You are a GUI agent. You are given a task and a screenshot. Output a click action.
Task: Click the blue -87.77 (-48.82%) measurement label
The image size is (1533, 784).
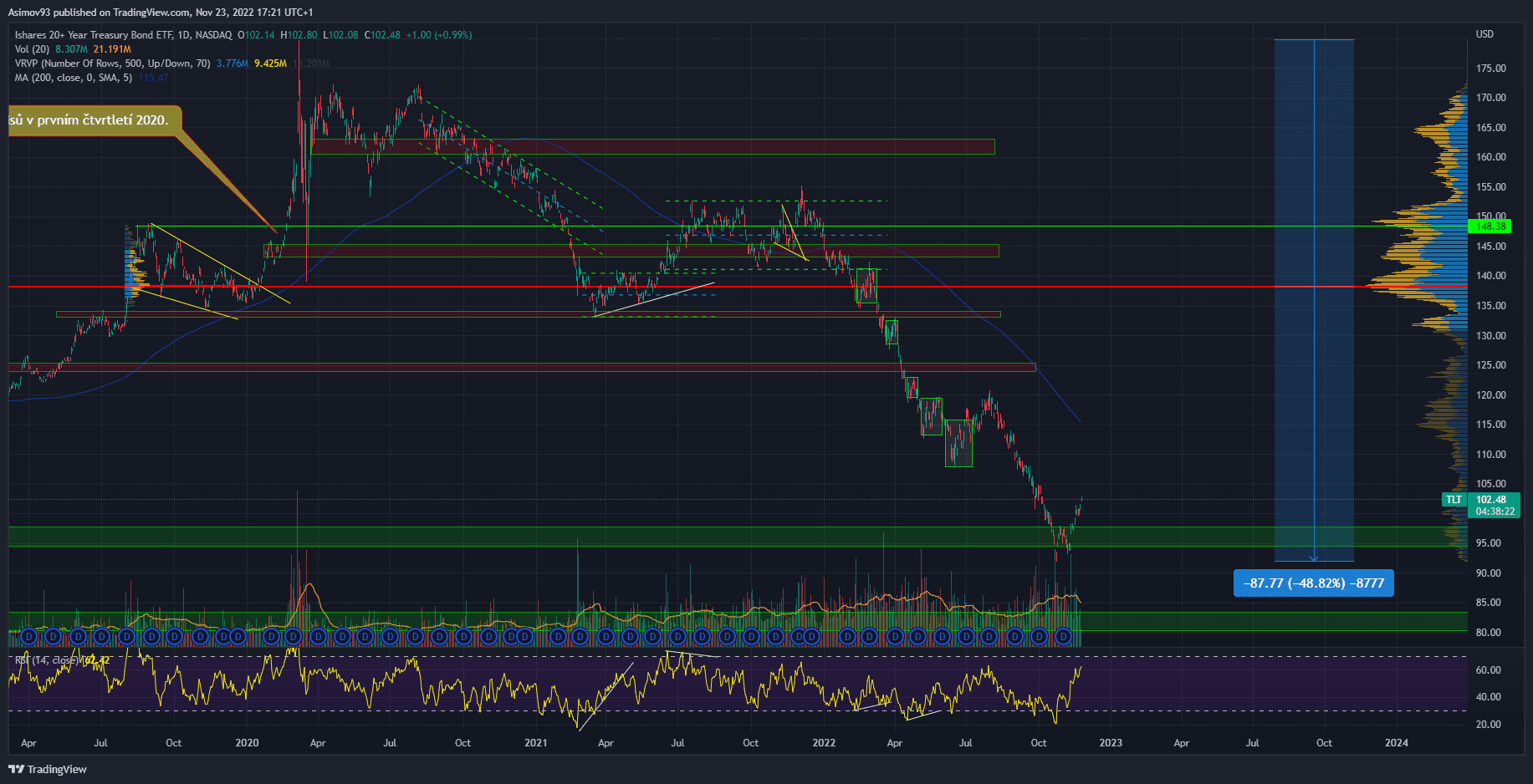pyautogui.click(x=1313, y=583)
